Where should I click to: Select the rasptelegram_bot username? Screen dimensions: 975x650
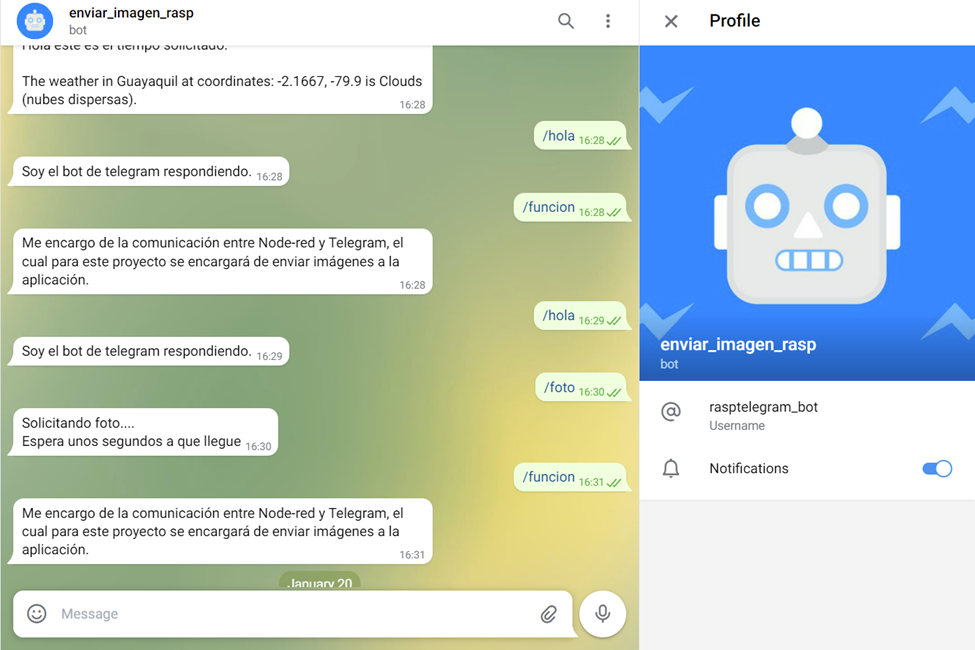tap(762, 407)
